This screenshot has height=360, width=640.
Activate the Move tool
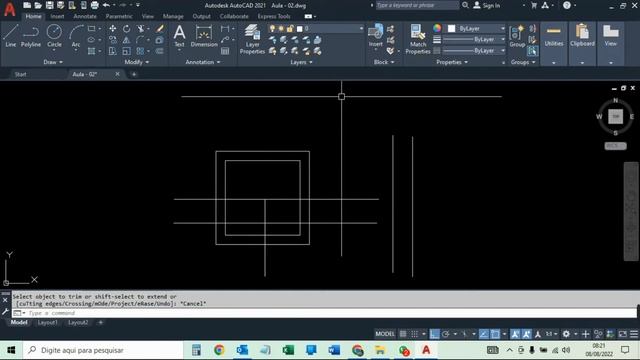point(113,29)
